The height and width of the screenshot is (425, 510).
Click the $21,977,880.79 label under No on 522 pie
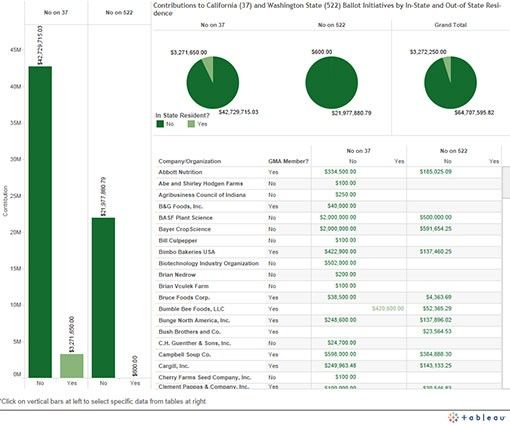(351, 113)
